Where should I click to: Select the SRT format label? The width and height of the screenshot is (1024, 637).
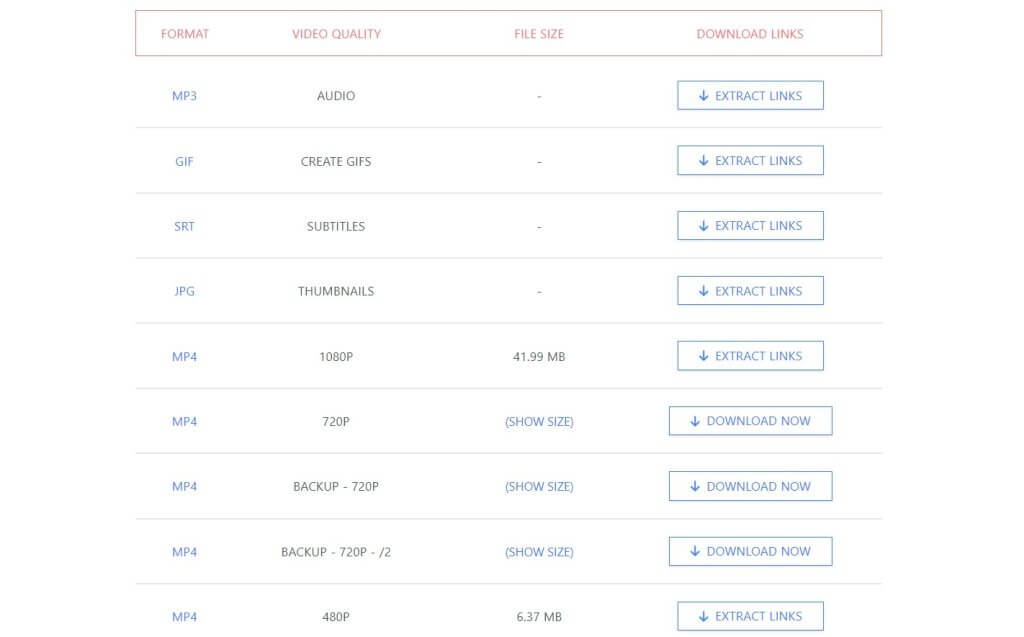pyautogui.click(x=185, y=226)
